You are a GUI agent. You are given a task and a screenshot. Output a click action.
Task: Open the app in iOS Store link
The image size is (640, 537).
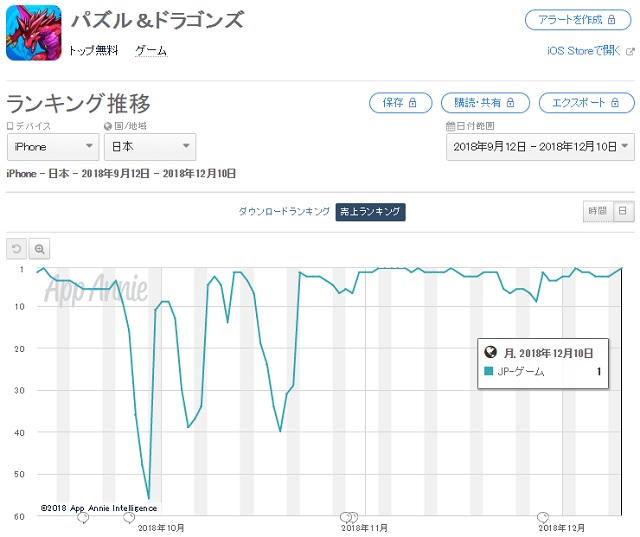point(583,51)
